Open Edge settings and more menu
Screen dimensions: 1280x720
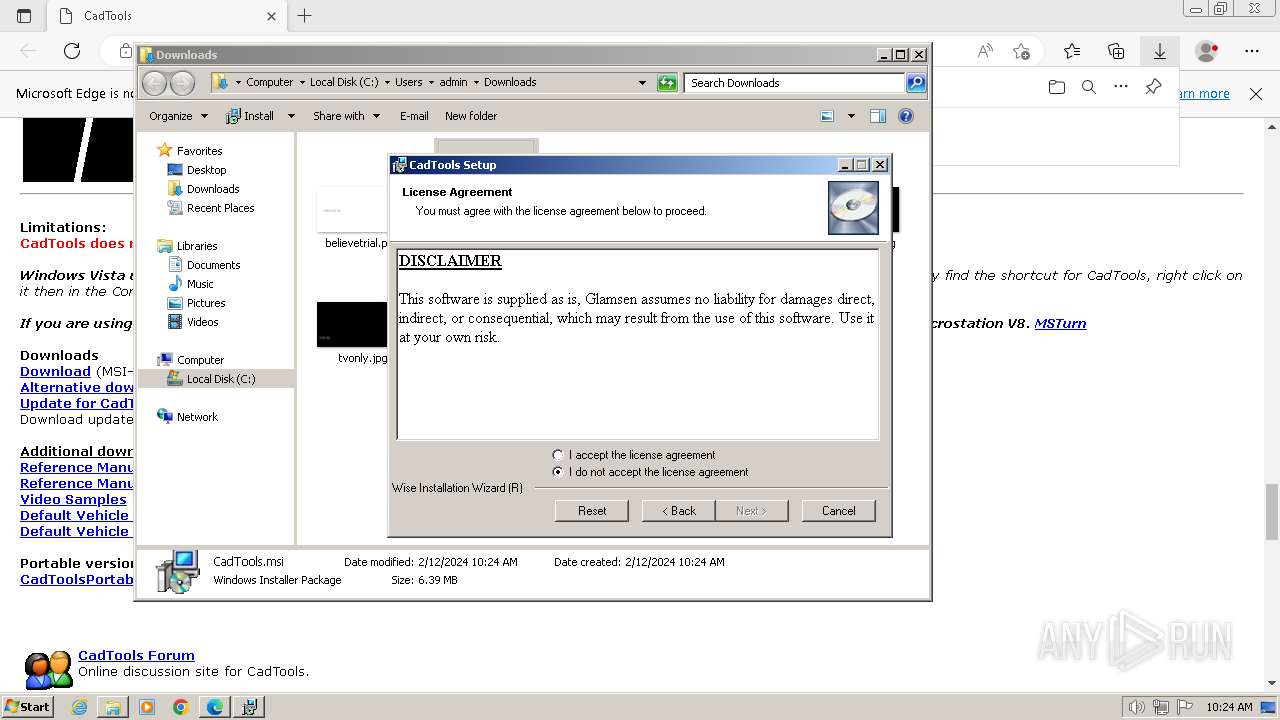[1252, 51]
